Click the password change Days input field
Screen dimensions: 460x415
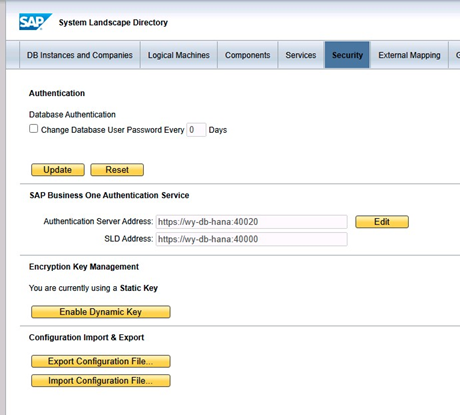point(196,130)
